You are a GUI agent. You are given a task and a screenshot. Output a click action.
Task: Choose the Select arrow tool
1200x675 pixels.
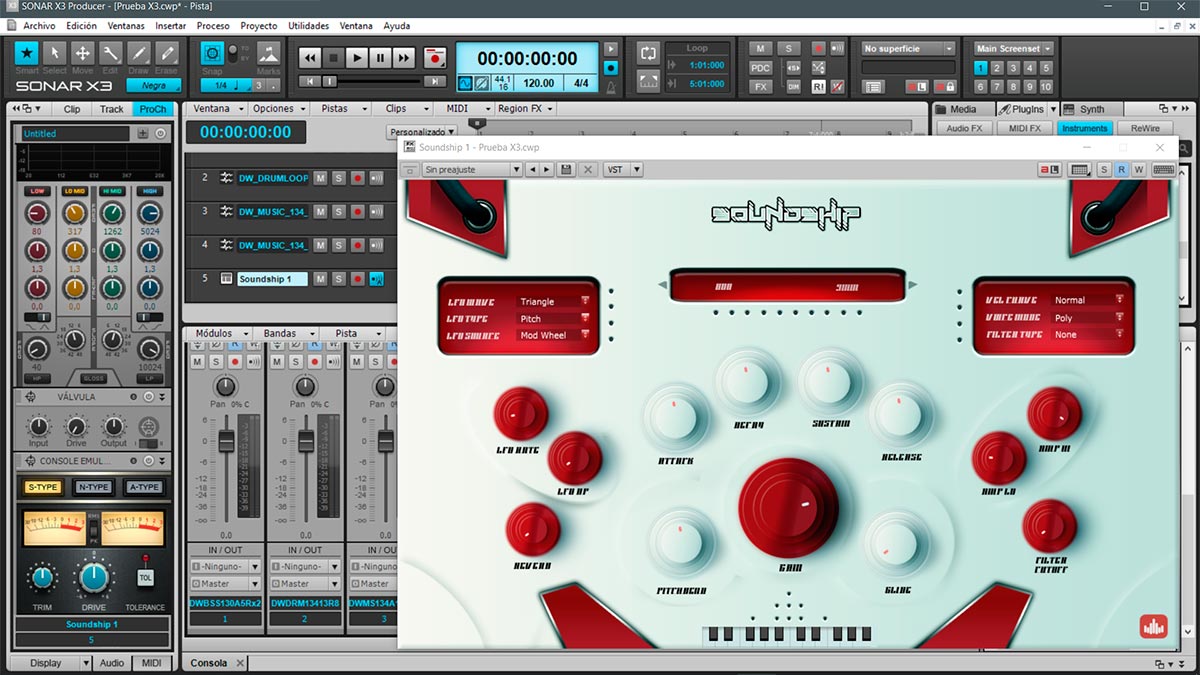coord(55,53)
